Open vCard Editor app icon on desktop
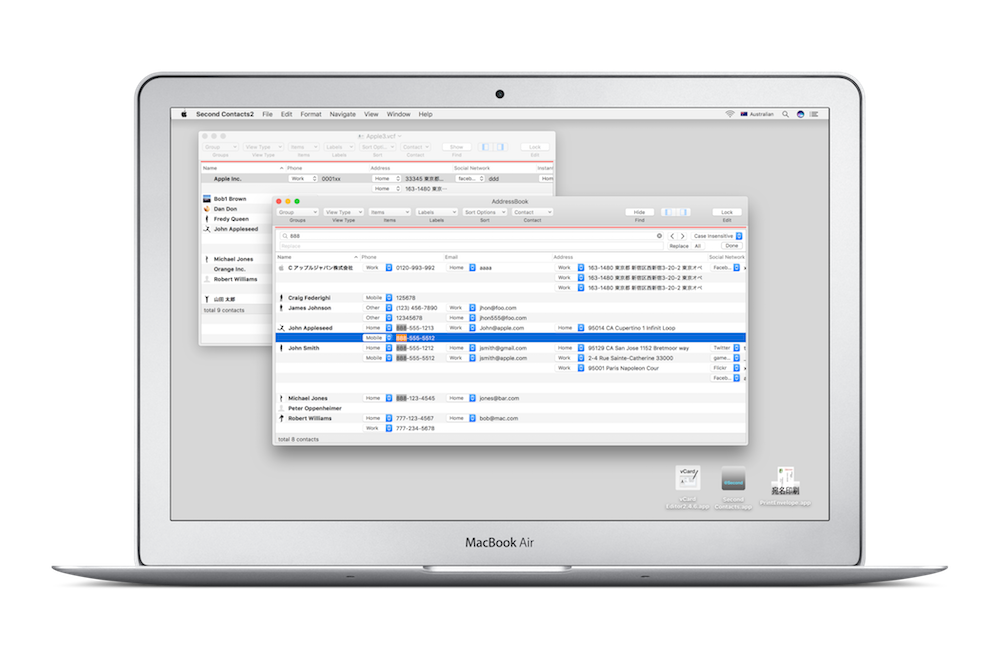The width and height of the screenshot is (1000, 657). click(x=688, y=478)
